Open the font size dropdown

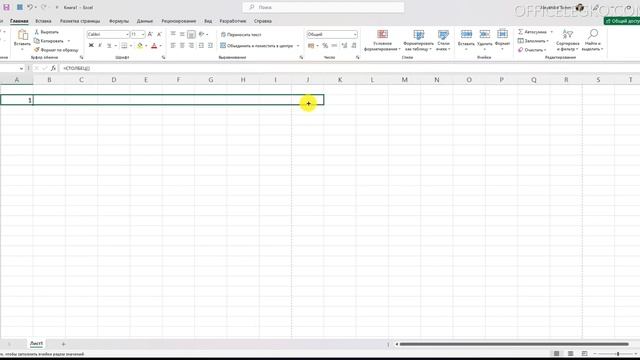pos(143,34)
